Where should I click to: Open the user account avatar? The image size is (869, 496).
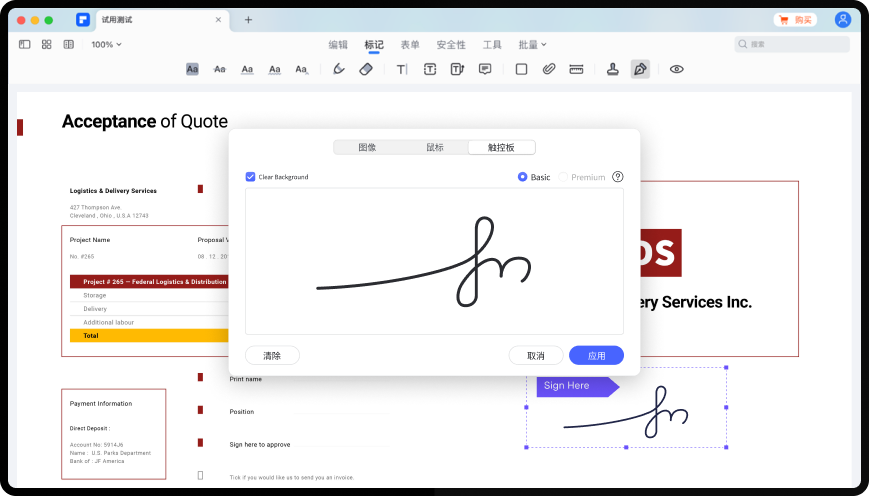tap(842, 20)
